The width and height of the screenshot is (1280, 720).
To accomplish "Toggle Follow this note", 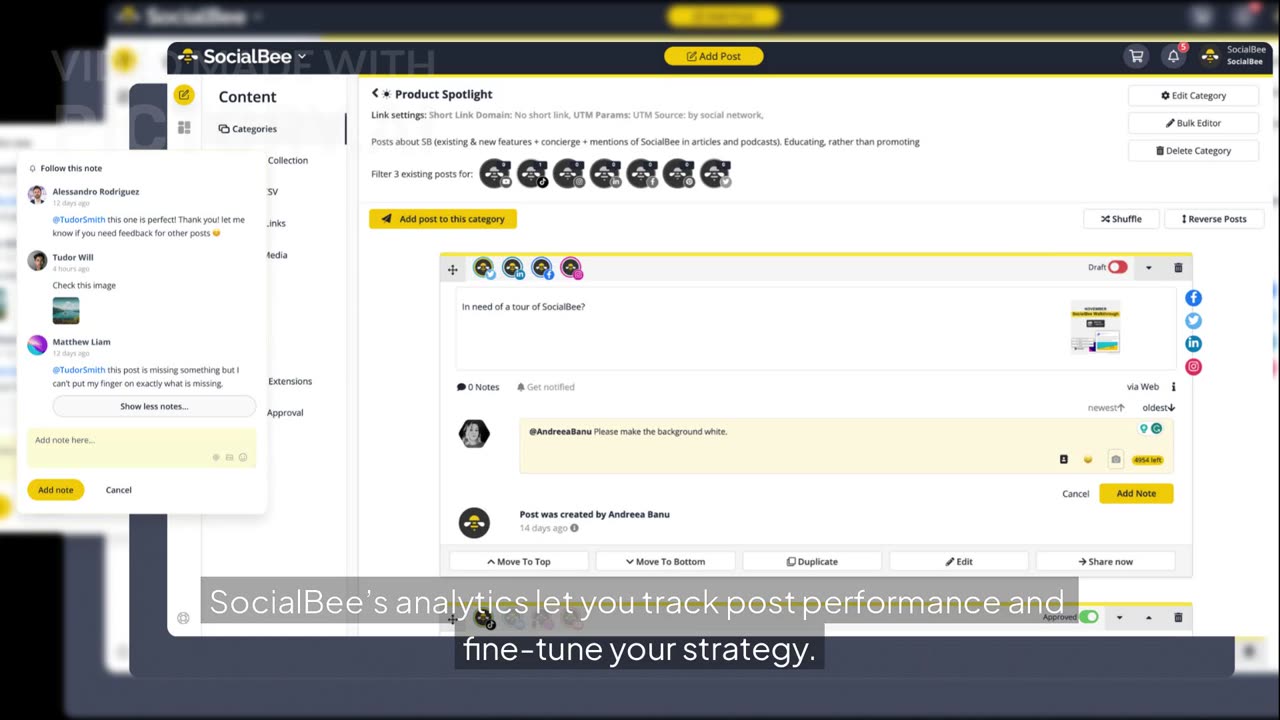I will [x=66, y=168].
